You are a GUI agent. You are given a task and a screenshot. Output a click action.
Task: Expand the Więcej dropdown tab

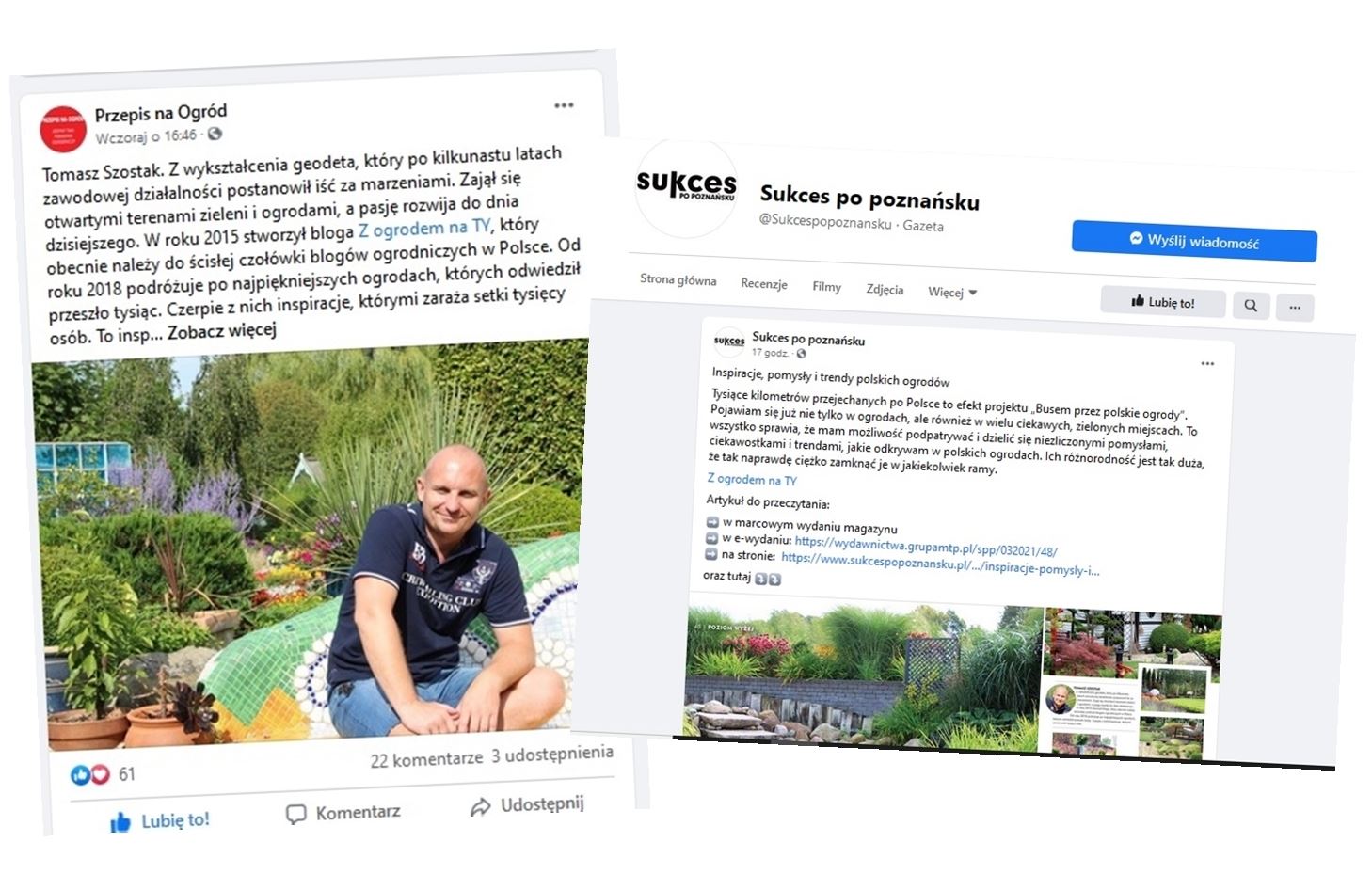[x=952, y=292]
